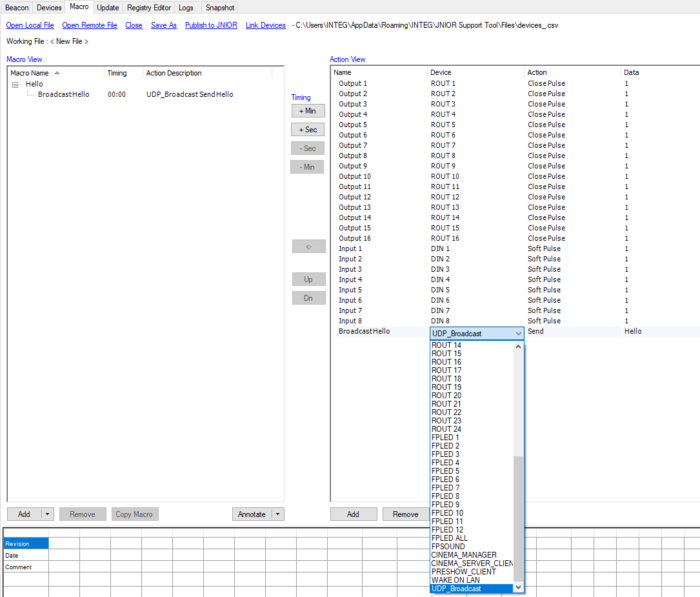
Task: Open the Registry Editor tab
Action: (149, 8)
